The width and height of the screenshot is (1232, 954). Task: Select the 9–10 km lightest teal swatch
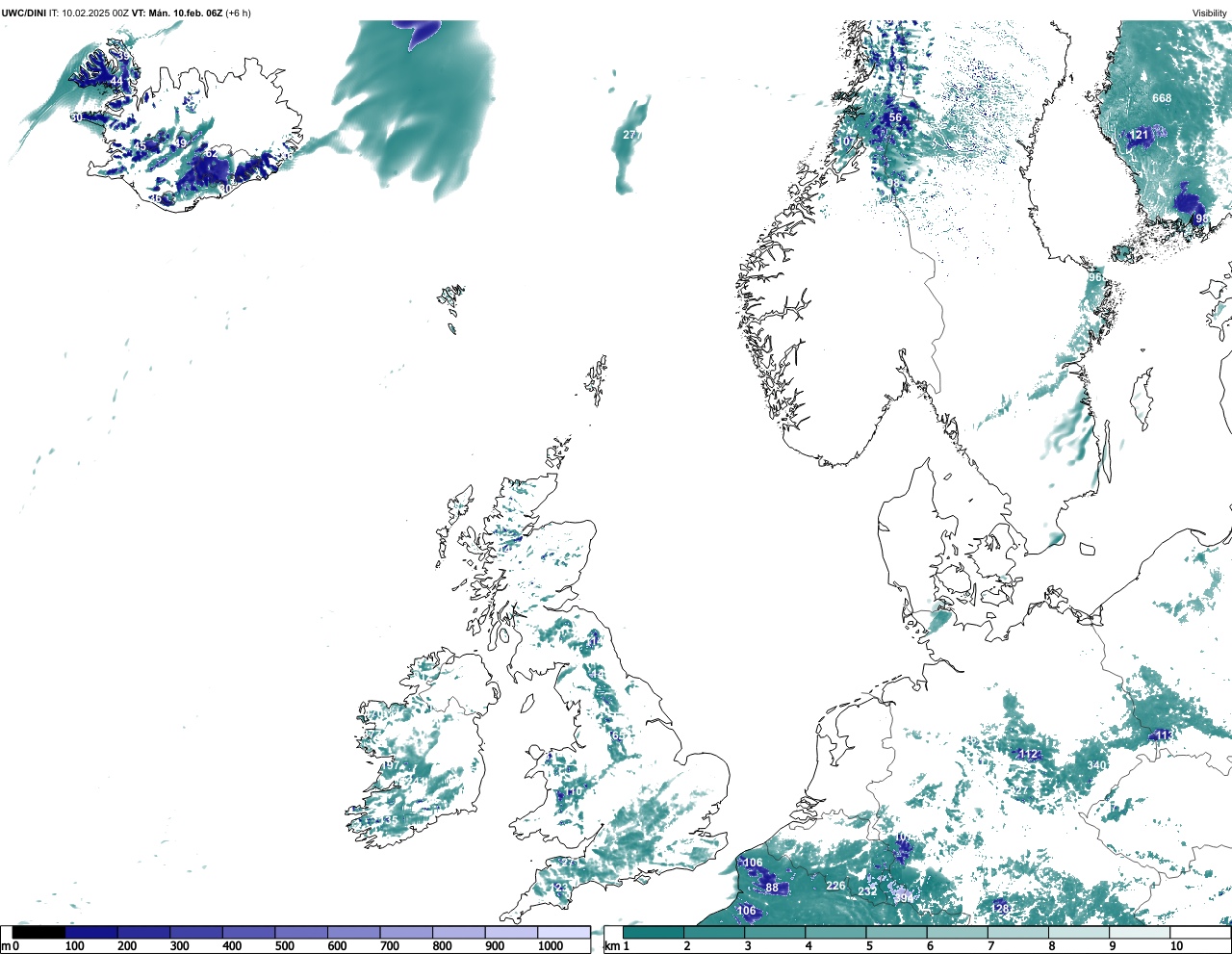(x=1139, y=932)
